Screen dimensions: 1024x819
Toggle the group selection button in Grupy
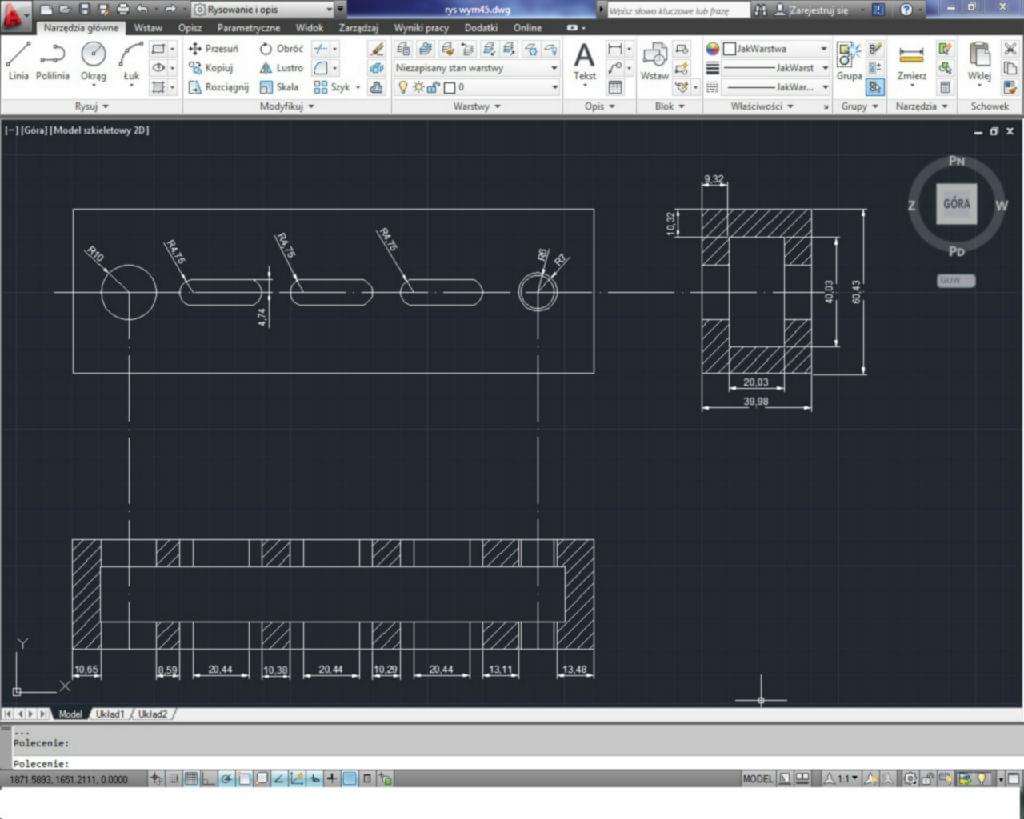pos(875,87)
